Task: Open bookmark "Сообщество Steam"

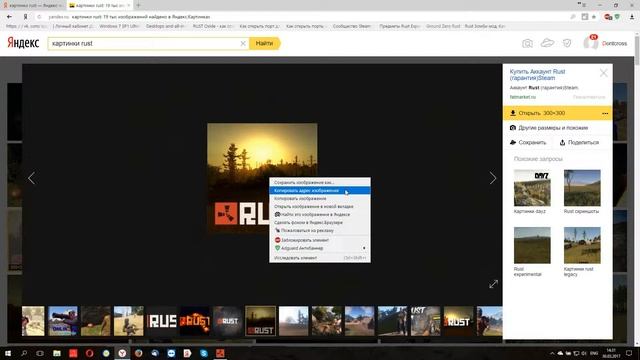Action: coord(351,26)
